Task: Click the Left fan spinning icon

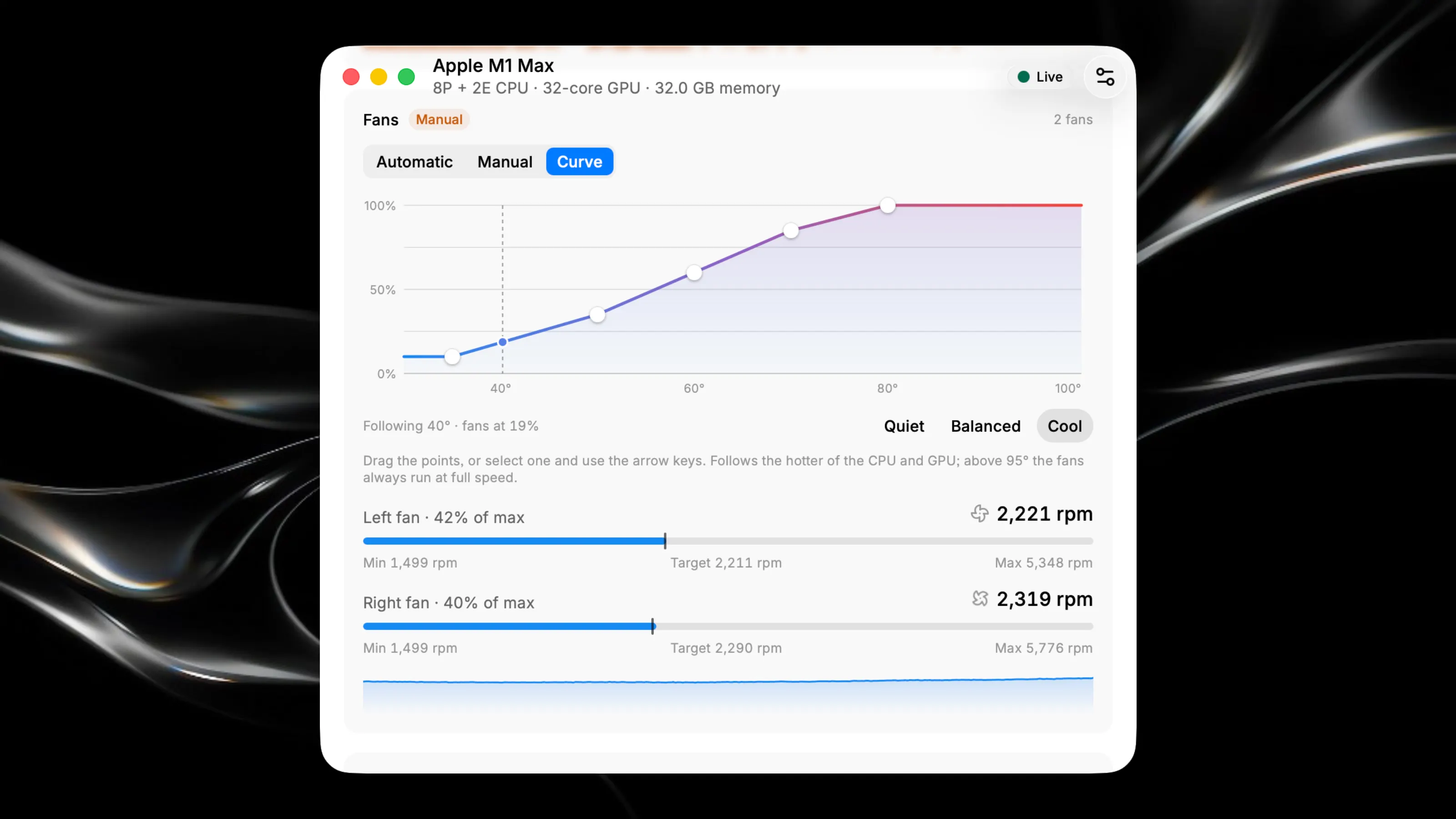Action: 980,514
